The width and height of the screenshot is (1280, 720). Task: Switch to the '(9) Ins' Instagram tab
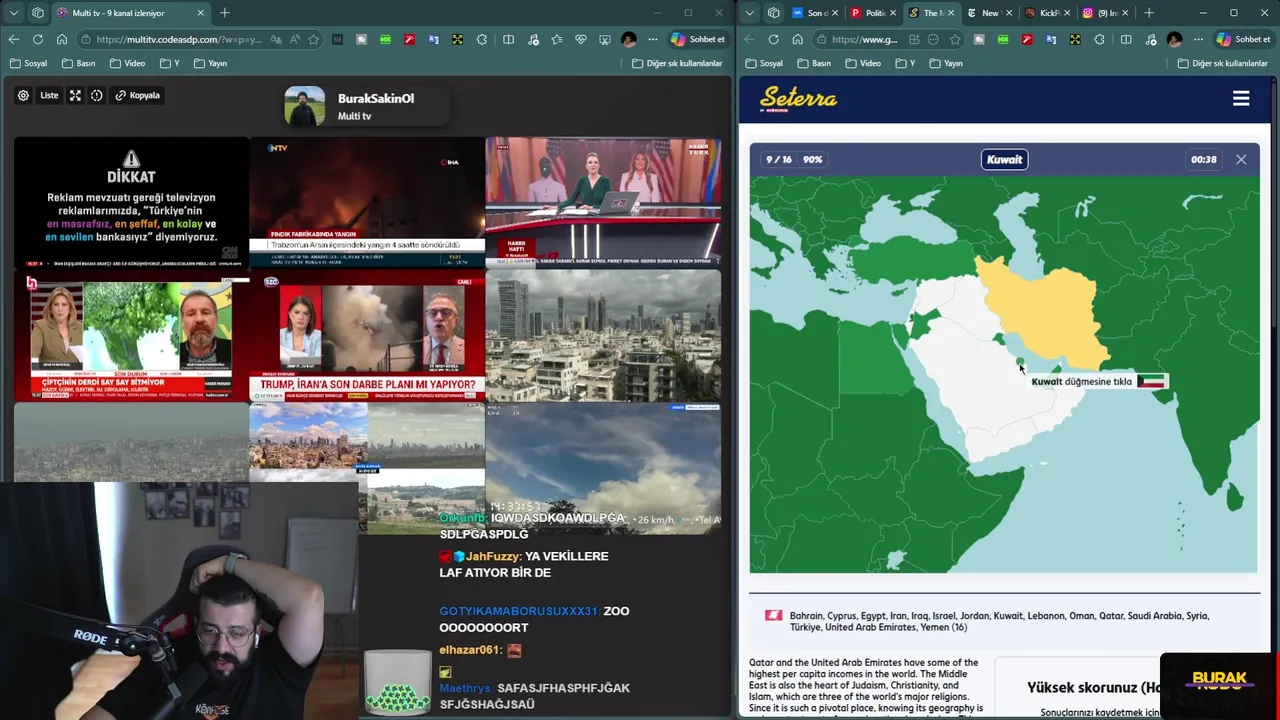(x=1106, y=13)
